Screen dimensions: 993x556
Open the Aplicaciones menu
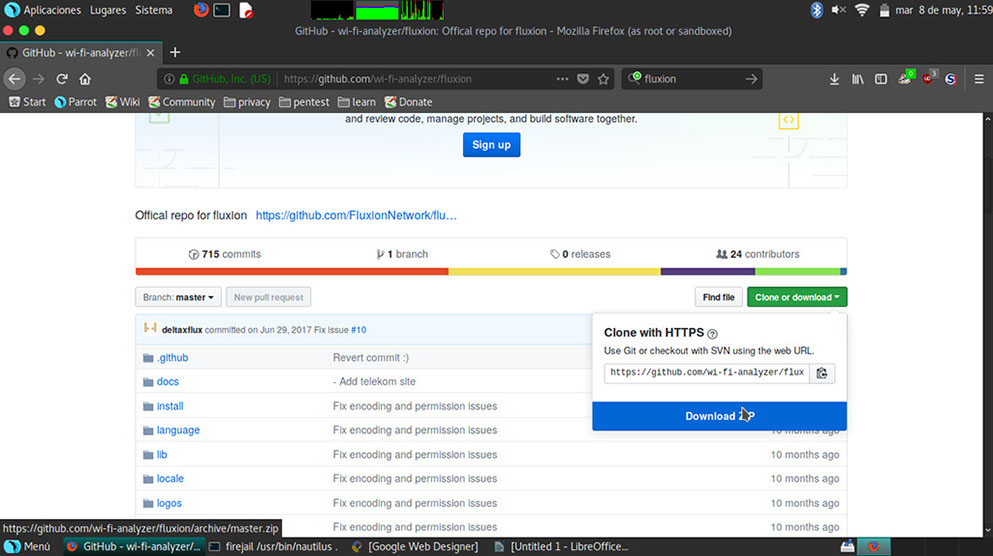pos(50,10)
